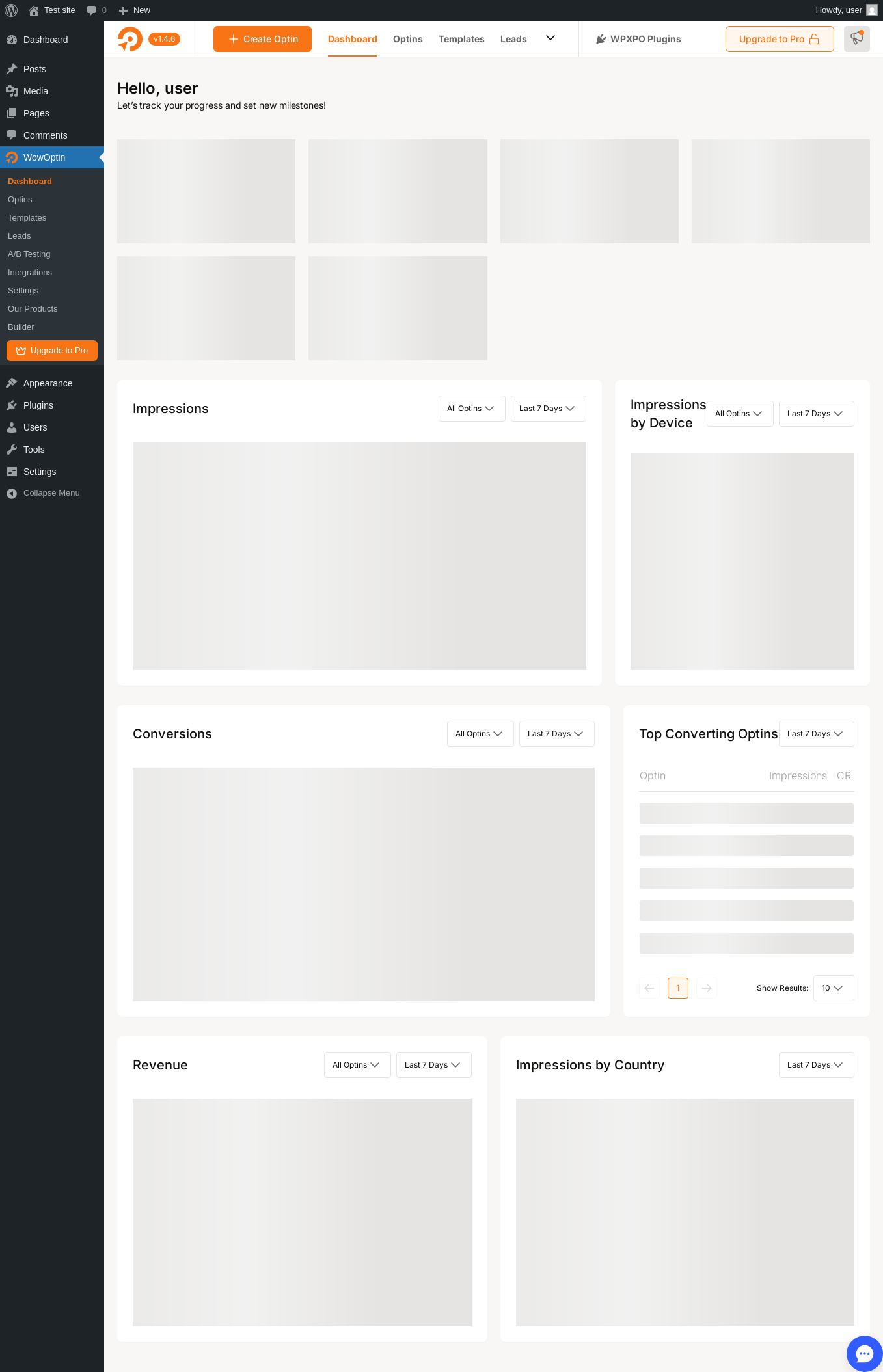883x1372 pixels.
Task: Open the comments bubble in admin bar
Action: click(92, 10)
